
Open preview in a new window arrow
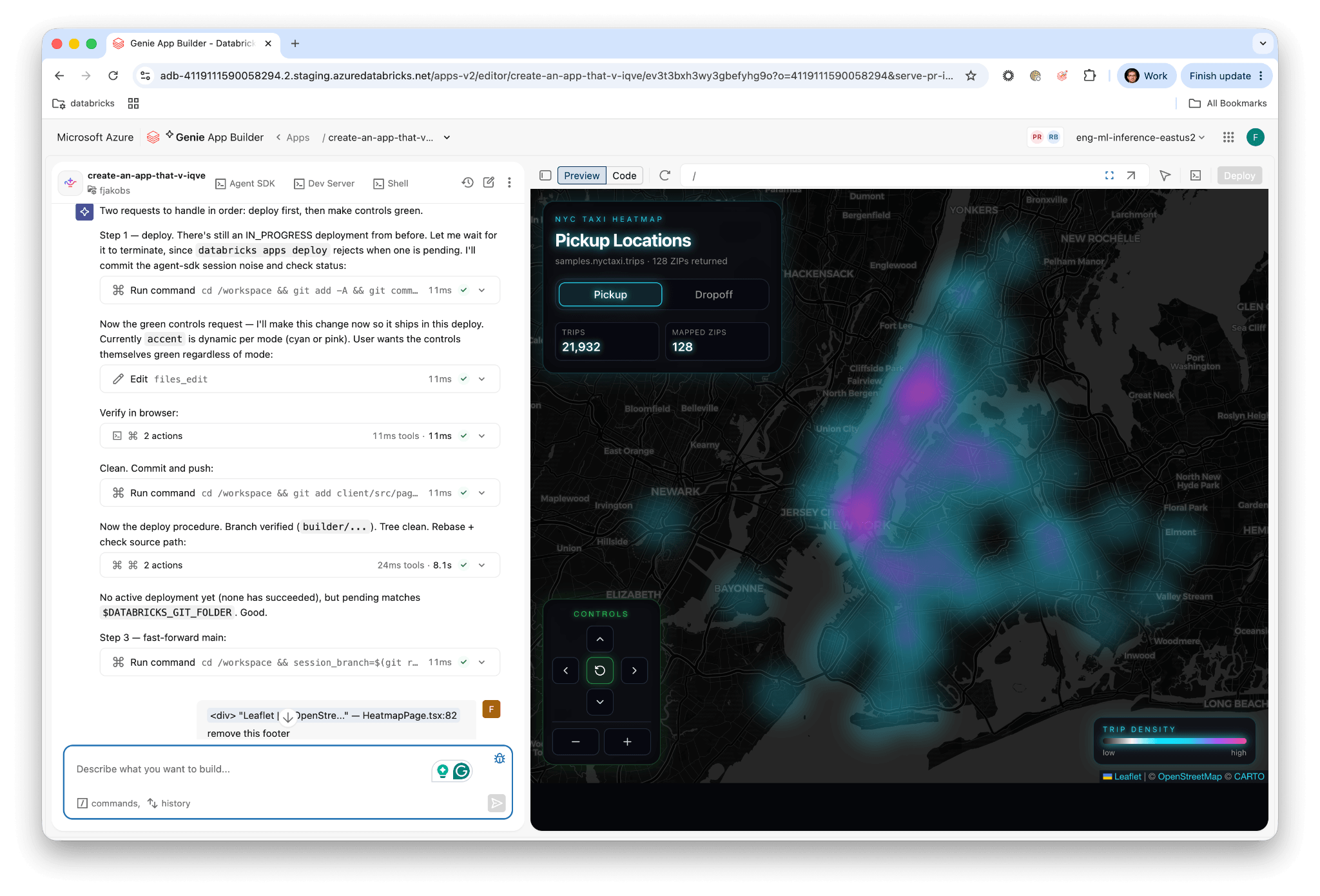(x=1131, y=175)
